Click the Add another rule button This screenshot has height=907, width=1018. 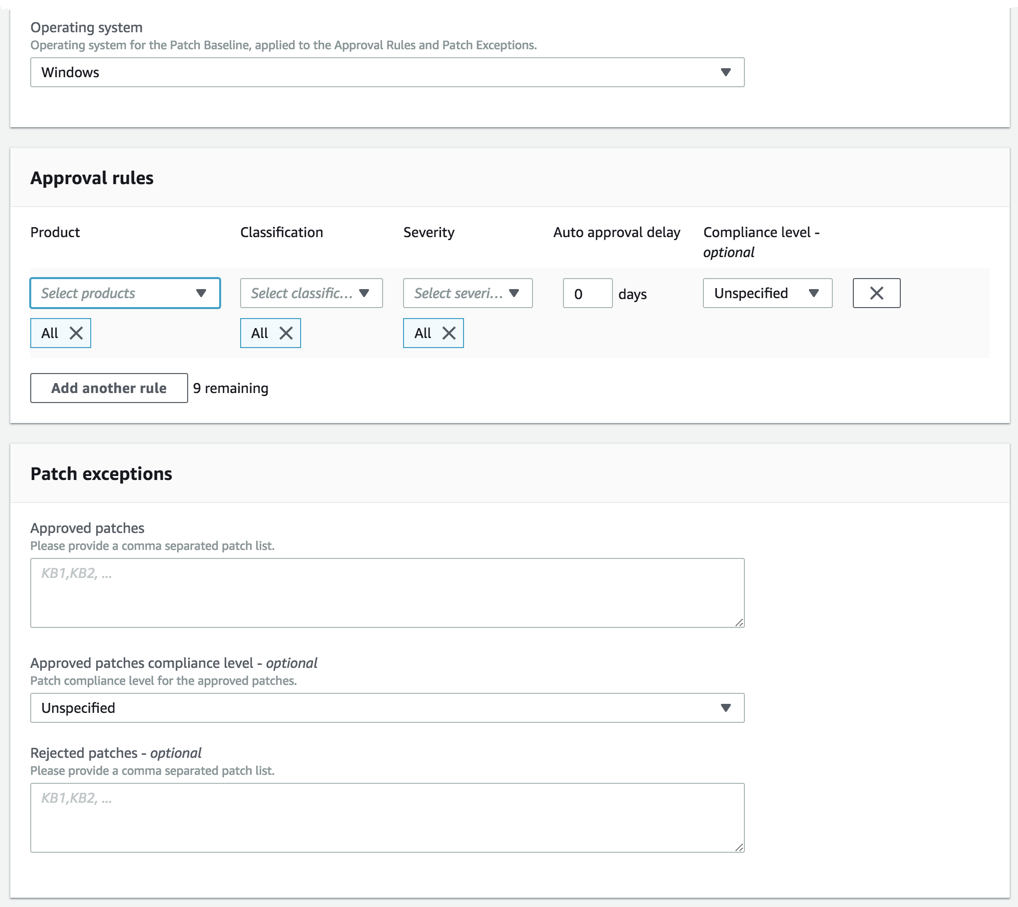pyautogui.click(x=108, y=388)
